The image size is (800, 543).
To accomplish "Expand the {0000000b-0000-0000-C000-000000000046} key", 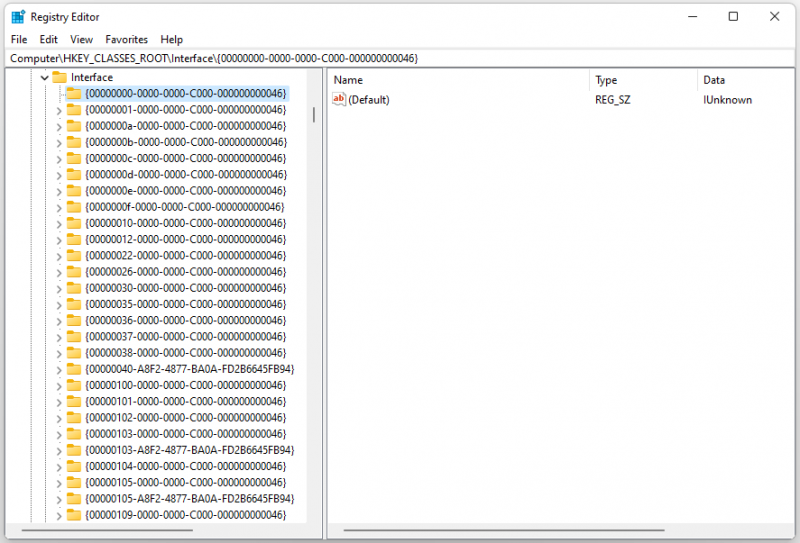I will pos(59,143).
